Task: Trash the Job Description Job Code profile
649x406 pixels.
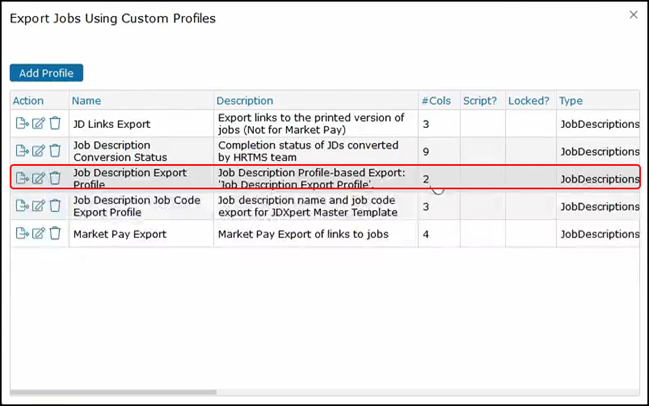Action: pyautogui.click(x=55, y=206)
